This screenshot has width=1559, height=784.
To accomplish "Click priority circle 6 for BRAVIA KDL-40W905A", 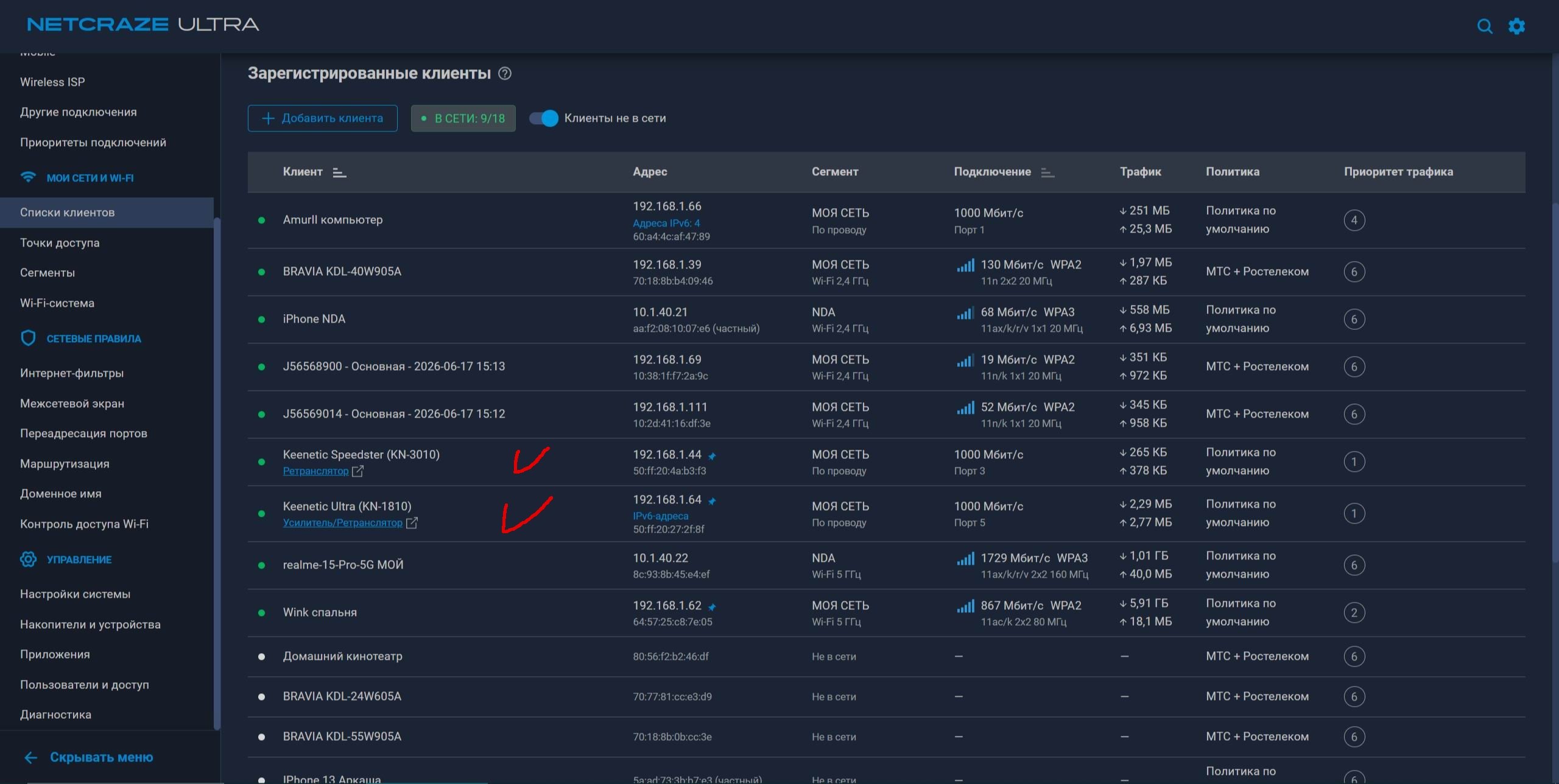I will pos(1354,272).
